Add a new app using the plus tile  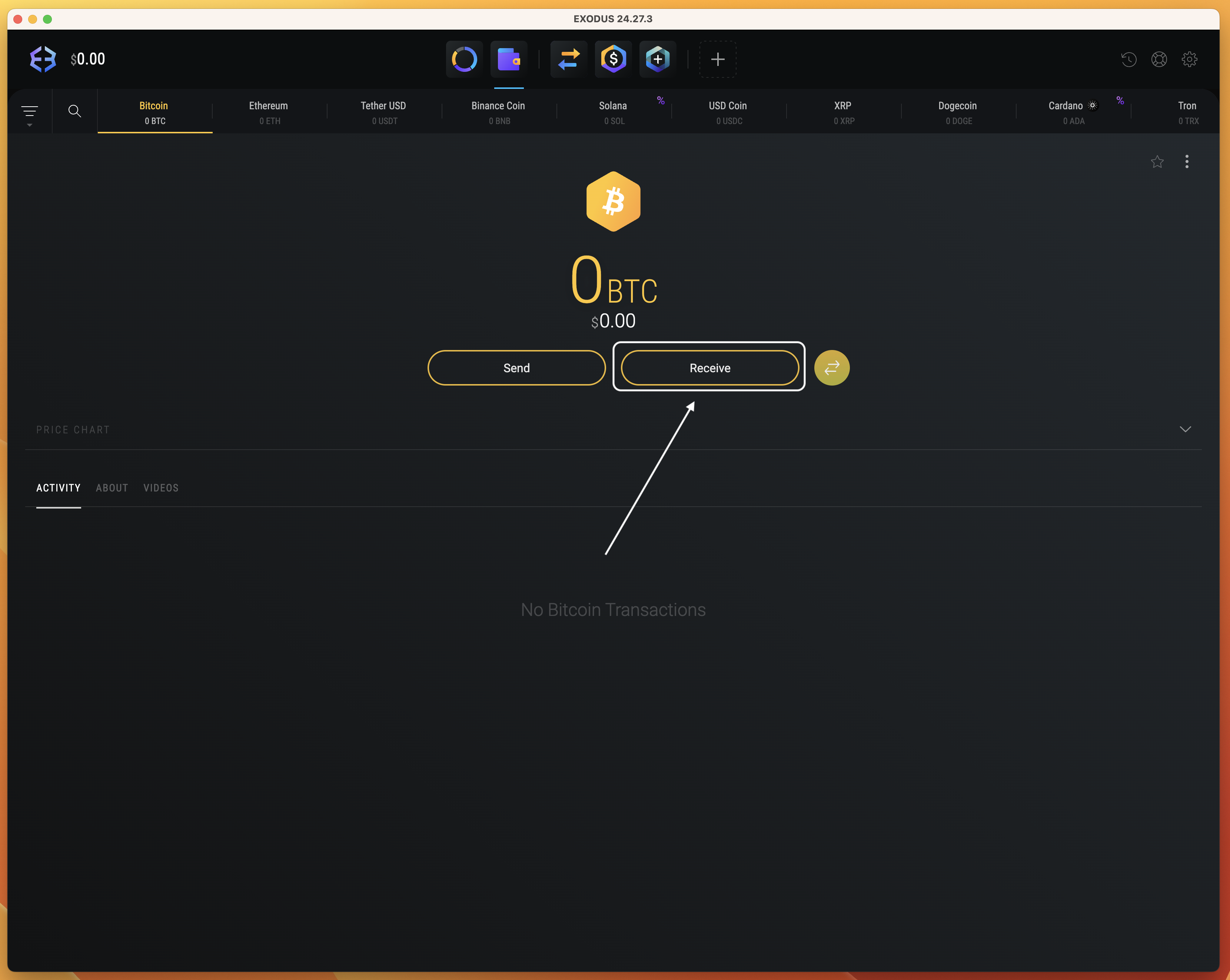[717, 59]
